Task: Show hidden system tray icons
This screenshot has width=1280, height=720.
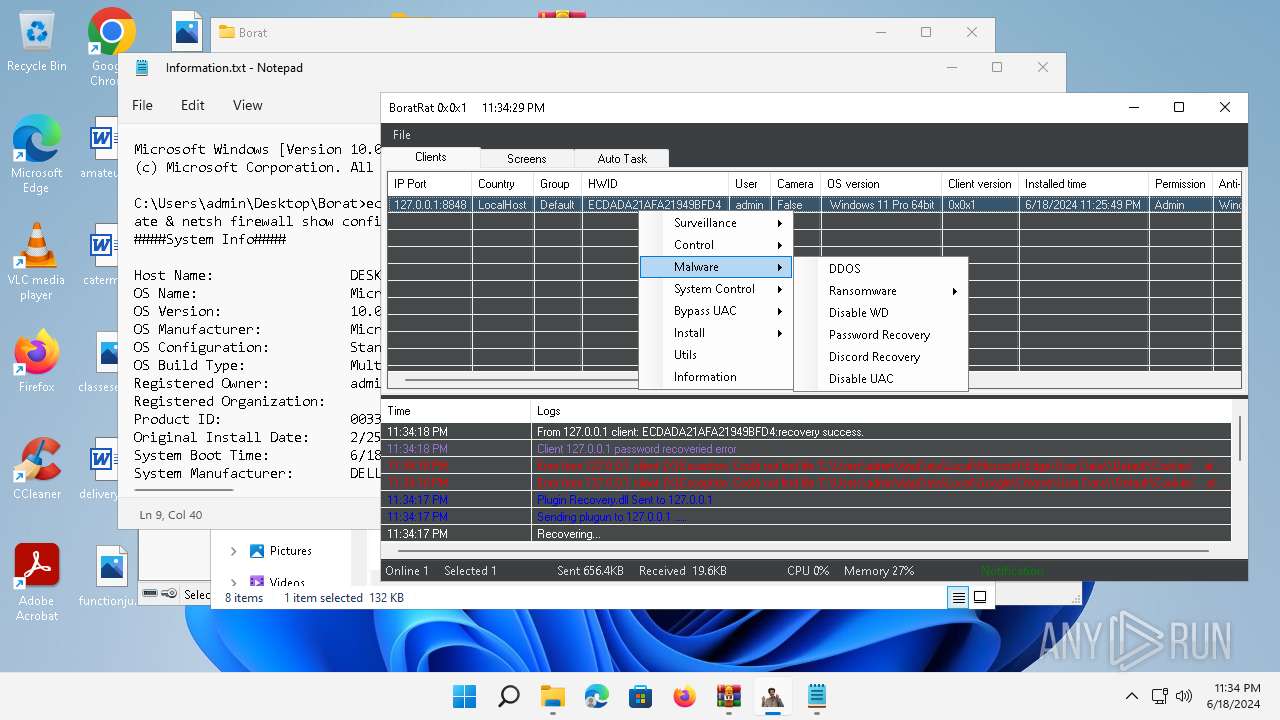Action: click(x=1131, y=696)
